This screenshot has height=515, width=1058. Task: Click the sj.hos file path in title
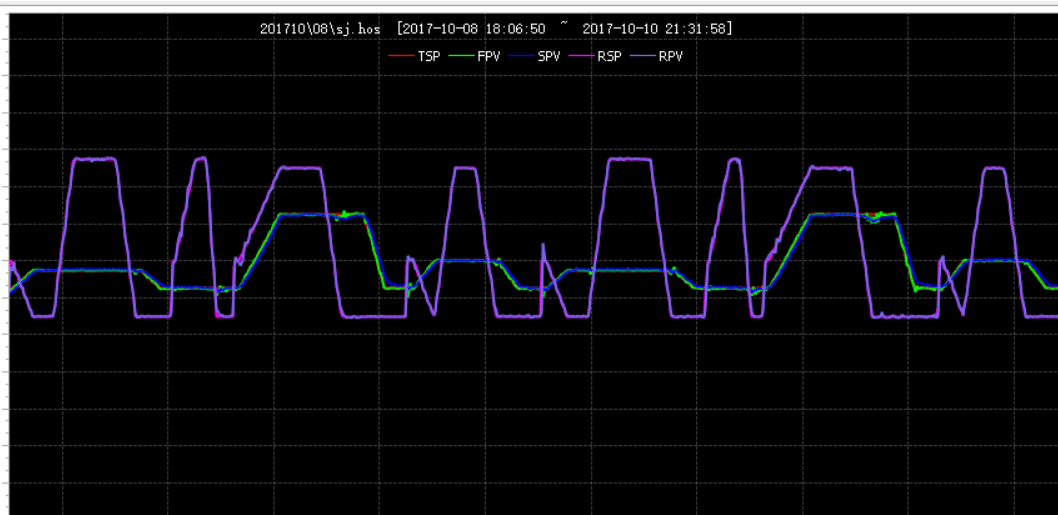pyautogui.click(x=320, y=29)
